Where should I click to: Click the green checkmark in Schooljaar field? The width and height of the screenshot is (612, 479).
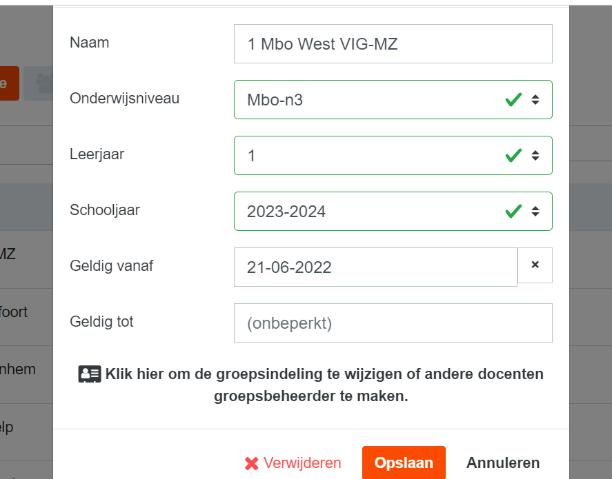(x=515, y=211)
